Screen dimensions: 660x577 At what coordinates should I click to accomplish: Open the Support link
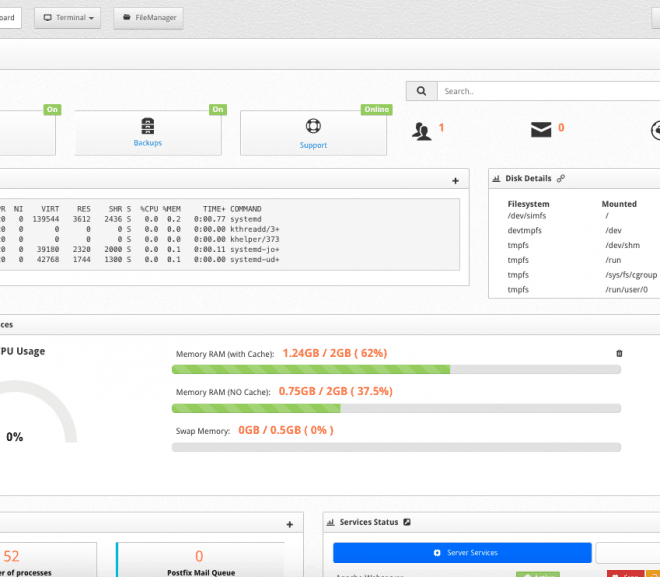click(313, 145)
